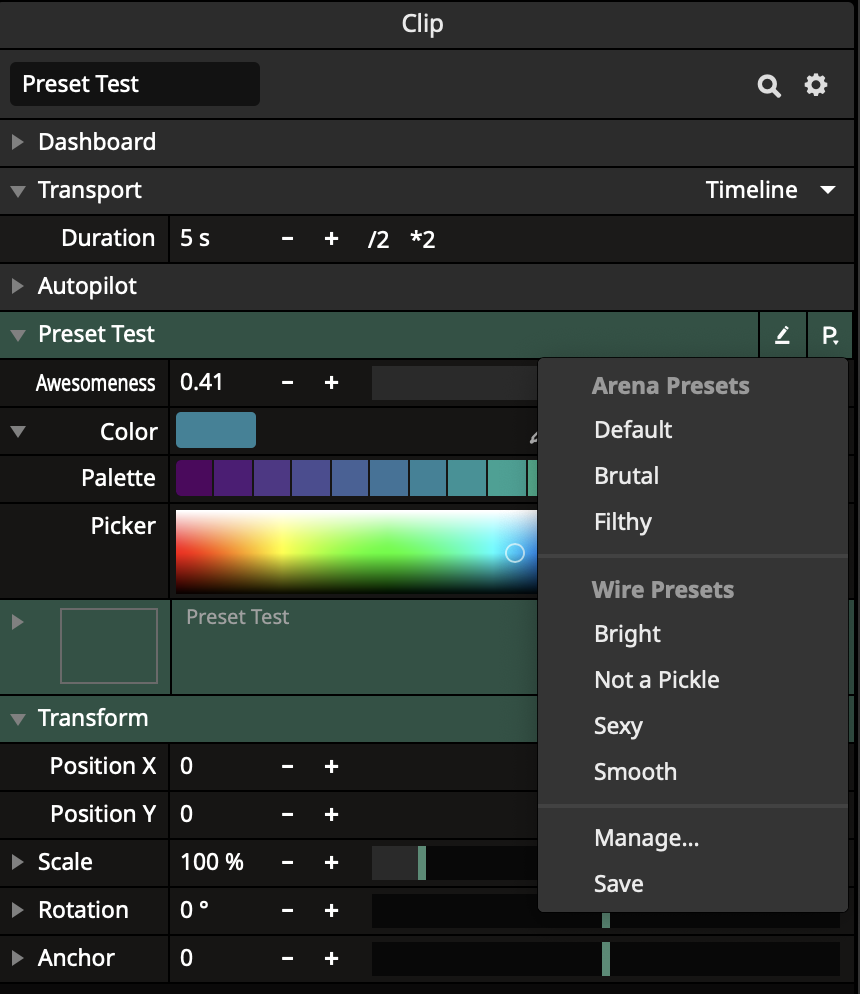Open the Timeline transport dropdown
Screen dimensions: 860x994
coord(770,190)
